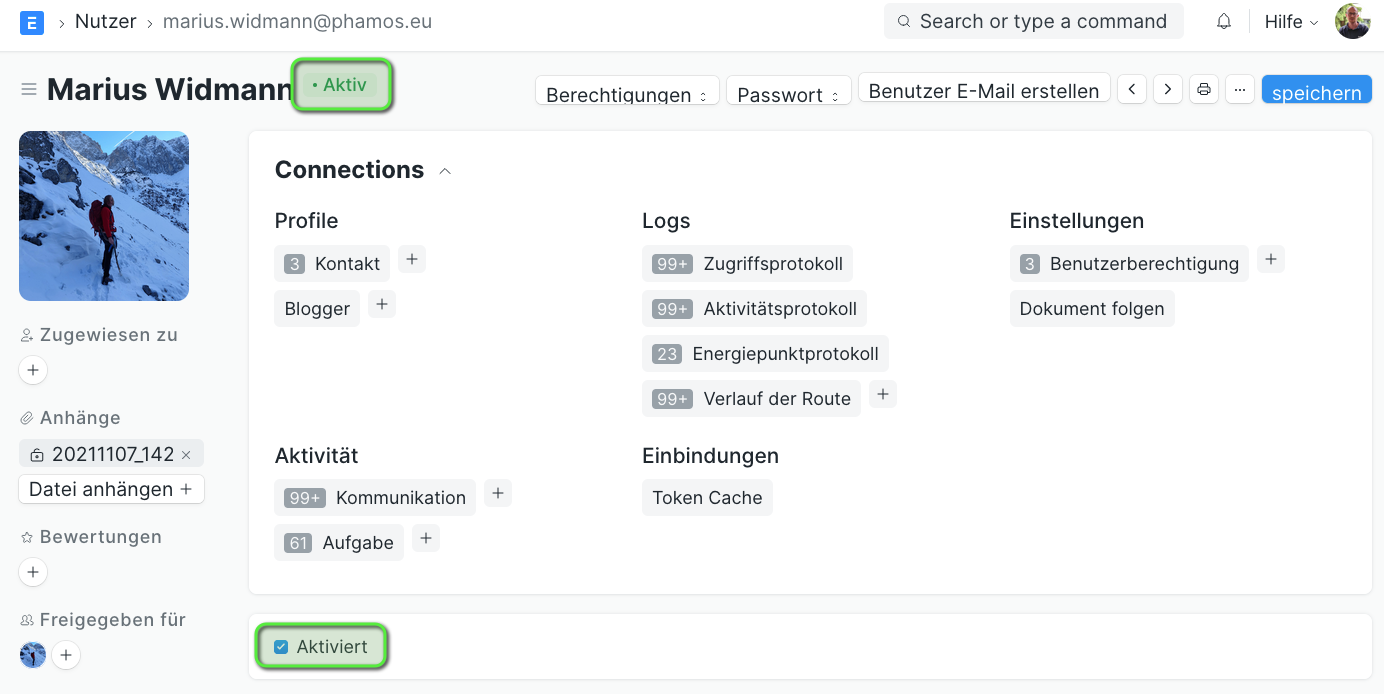Toggle the Aktiviert checkbox
1384x694 pixels.
coord(281,647)
